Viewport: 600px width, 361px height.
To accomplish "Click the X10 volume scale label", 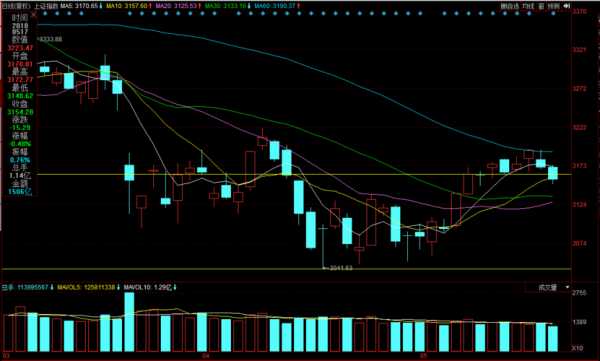I will [577, 348].
